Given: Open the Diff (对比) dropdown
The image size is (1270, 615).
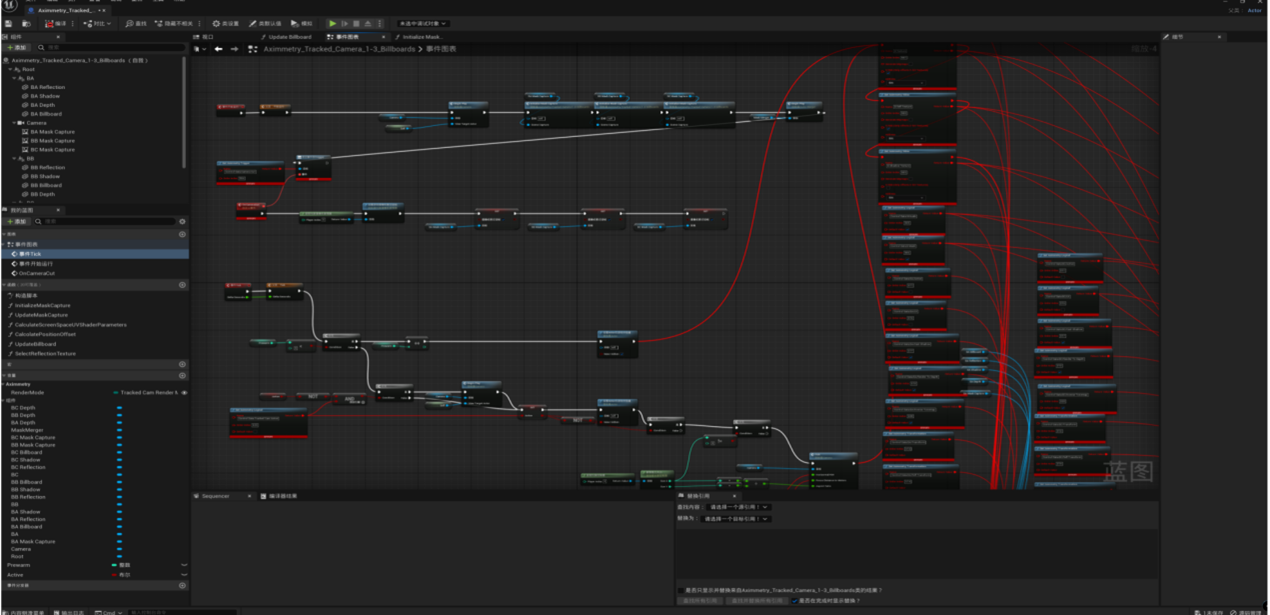Looking at the screenshot, I should 99,23.
